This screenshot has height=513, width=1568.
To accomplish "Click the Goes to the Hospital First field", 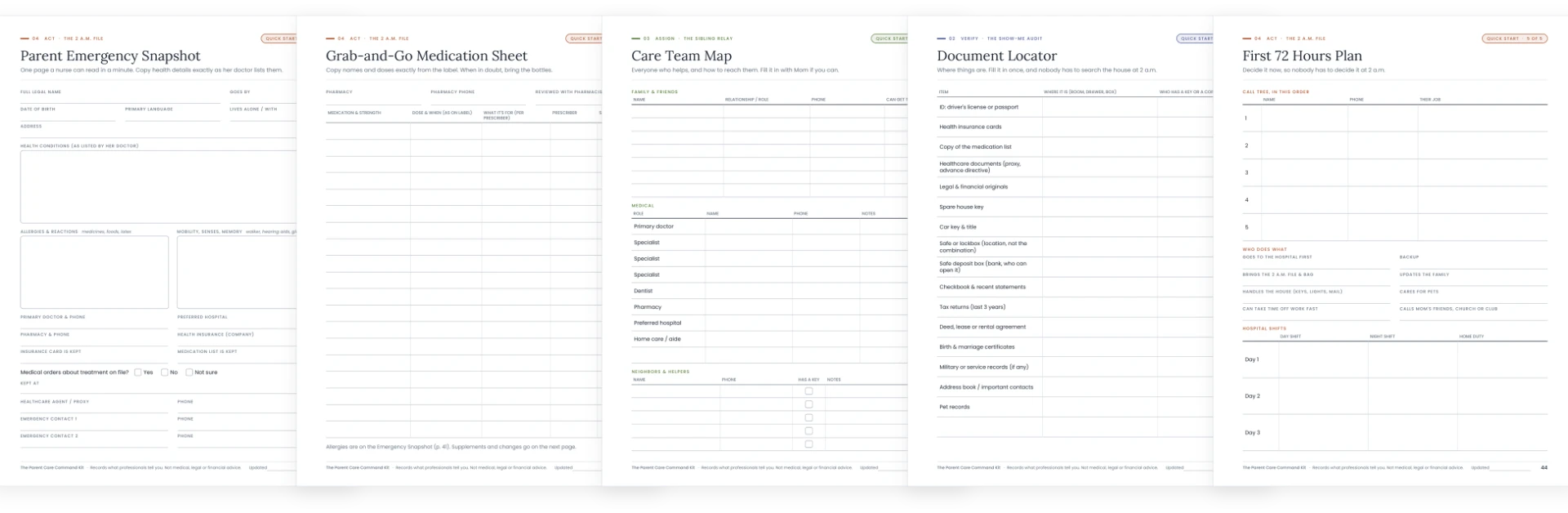I will [1316, 261].
